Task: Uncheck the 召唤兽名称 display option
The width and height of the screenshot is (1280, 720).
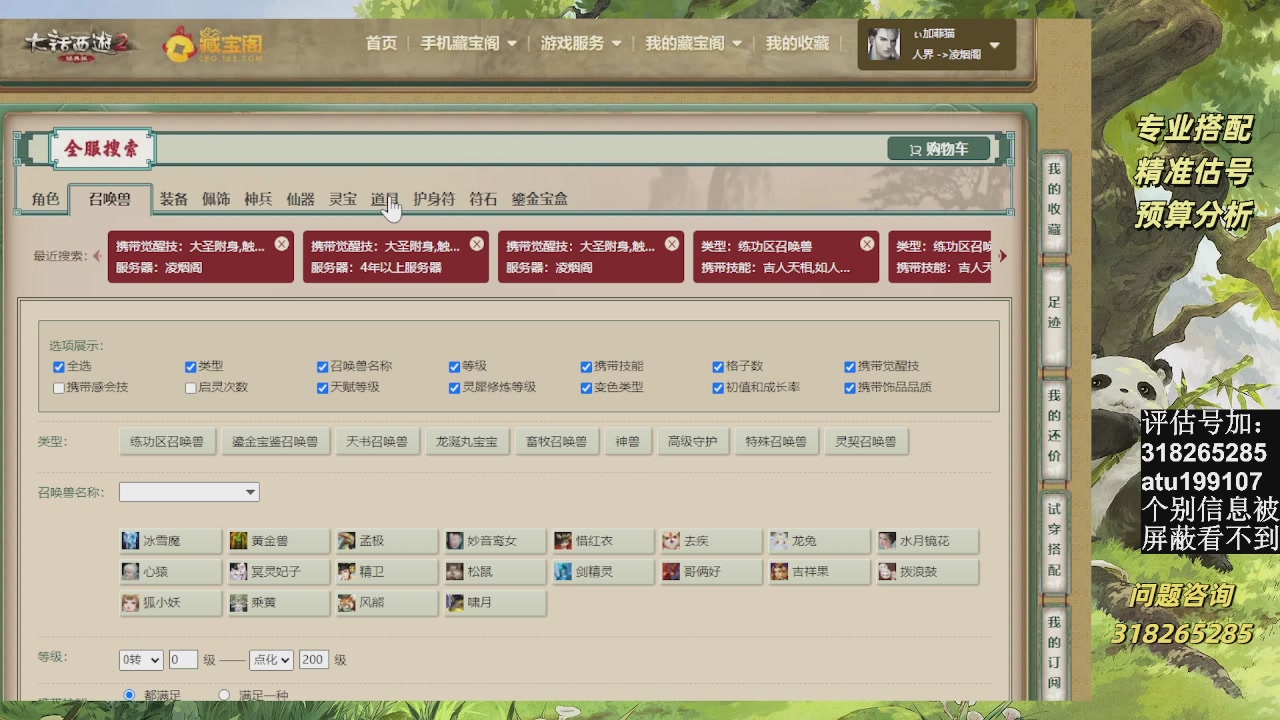Action: [x=323, y=367]
